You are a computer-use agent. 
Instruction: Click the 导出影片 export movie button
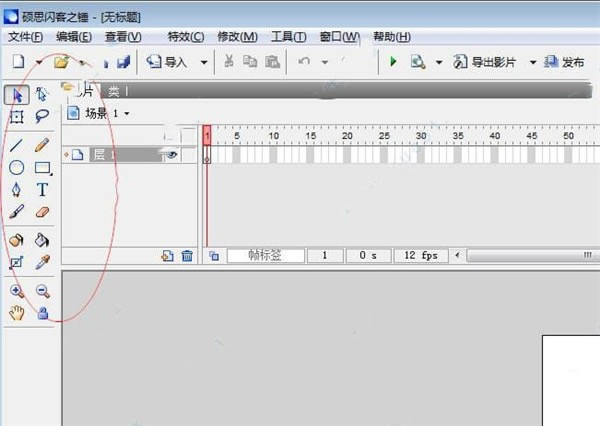click(x=489, y=62)
